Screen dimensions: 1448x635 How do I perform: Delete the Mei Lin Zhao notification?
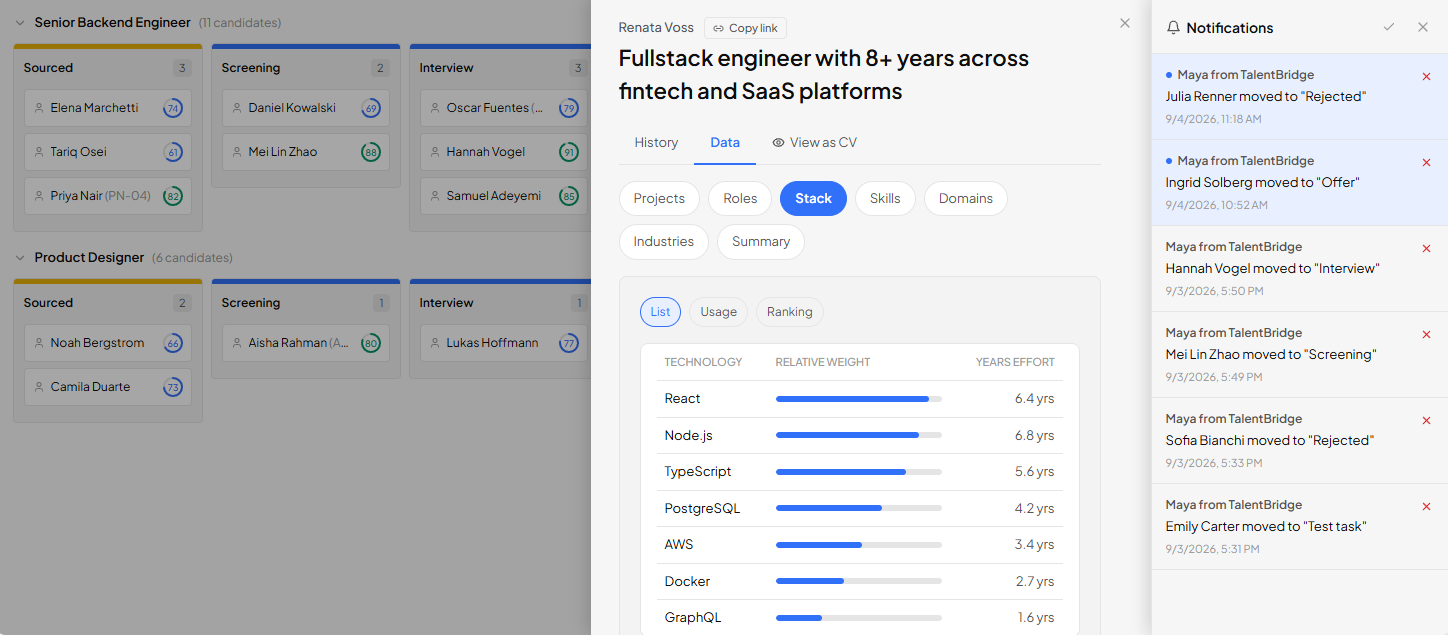pos(1426,334)
